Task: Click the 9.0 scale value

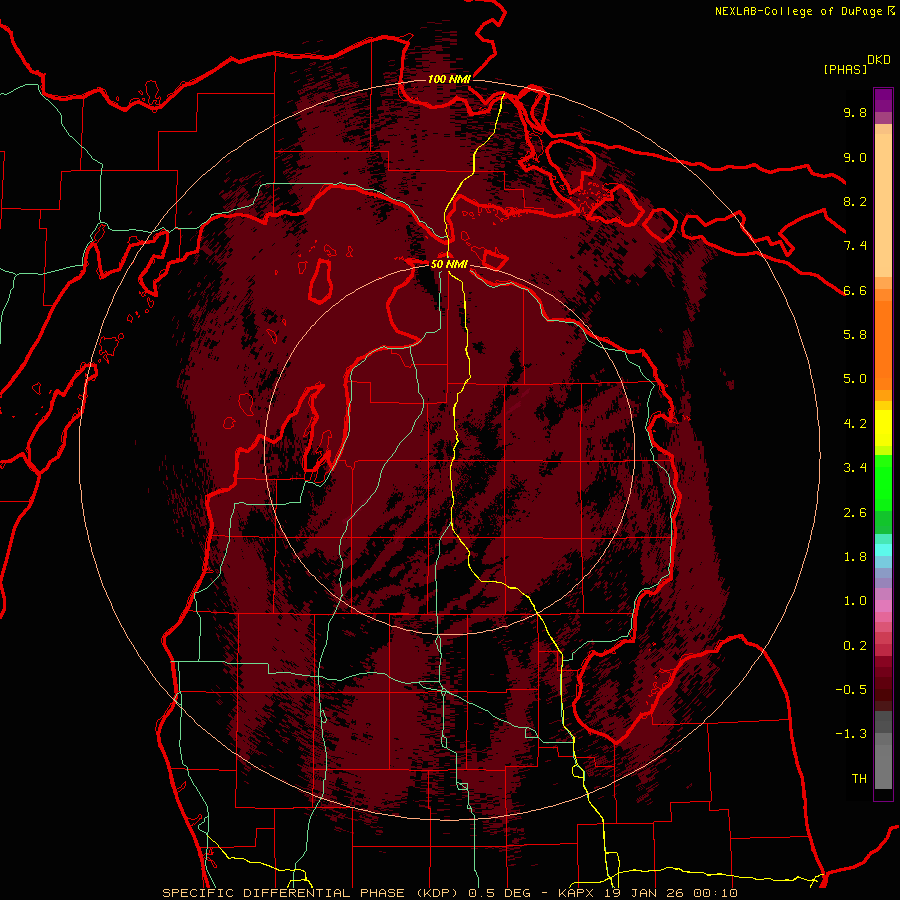Action: point(855,157)
